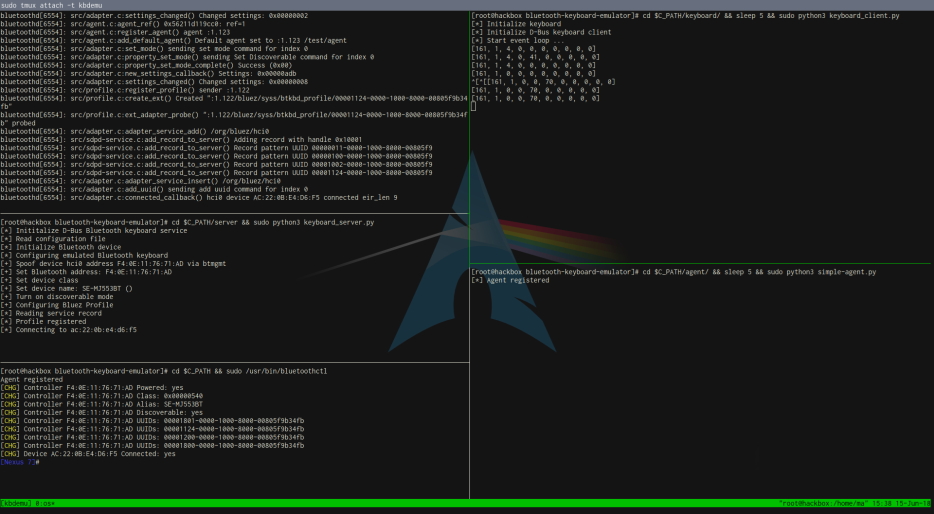Click the kbdemu session name in status bar

(x=16, y=503)
